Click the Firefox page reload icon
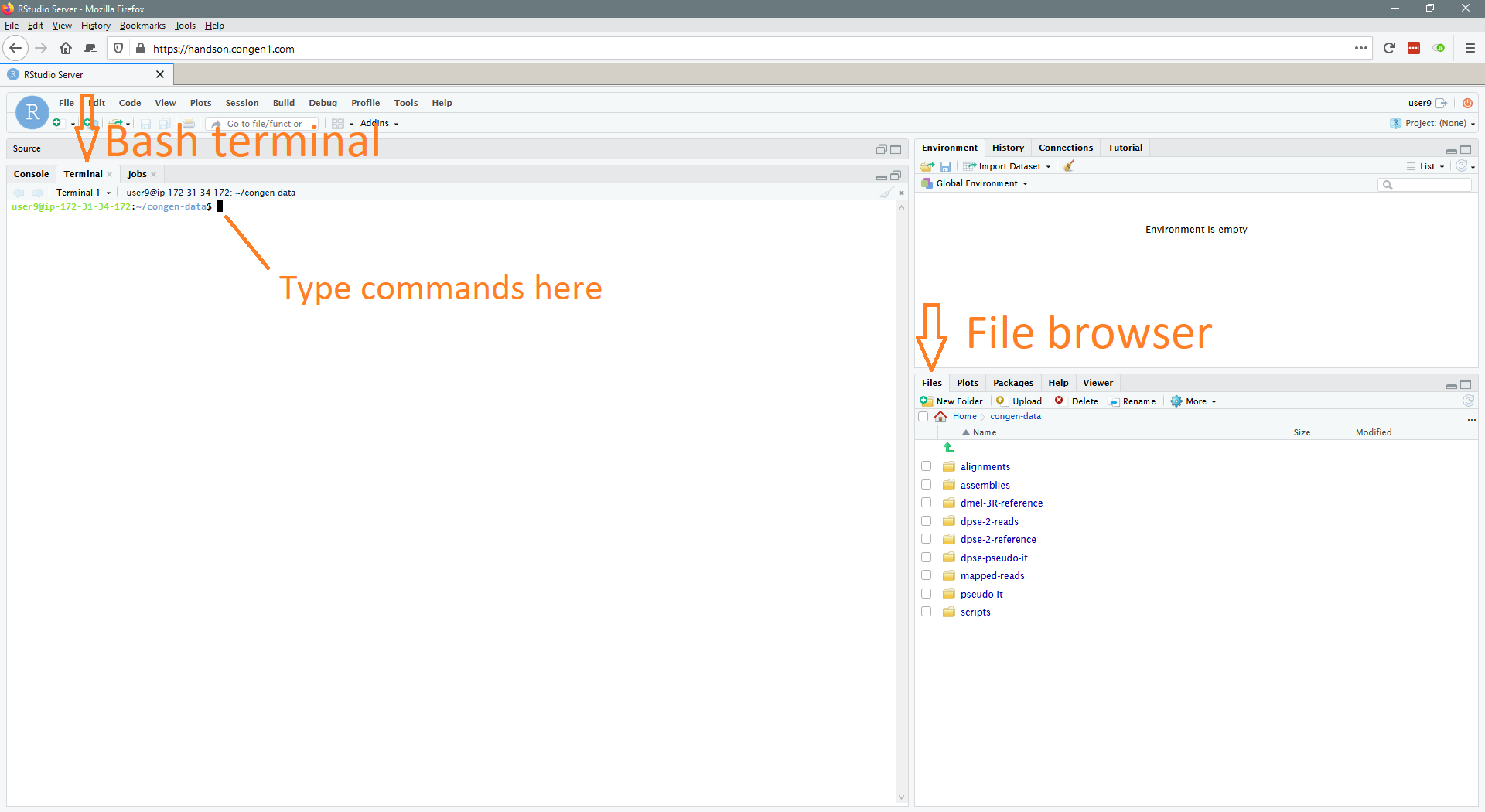This screenshot has height=812, width=1485. coord(1389,48)
